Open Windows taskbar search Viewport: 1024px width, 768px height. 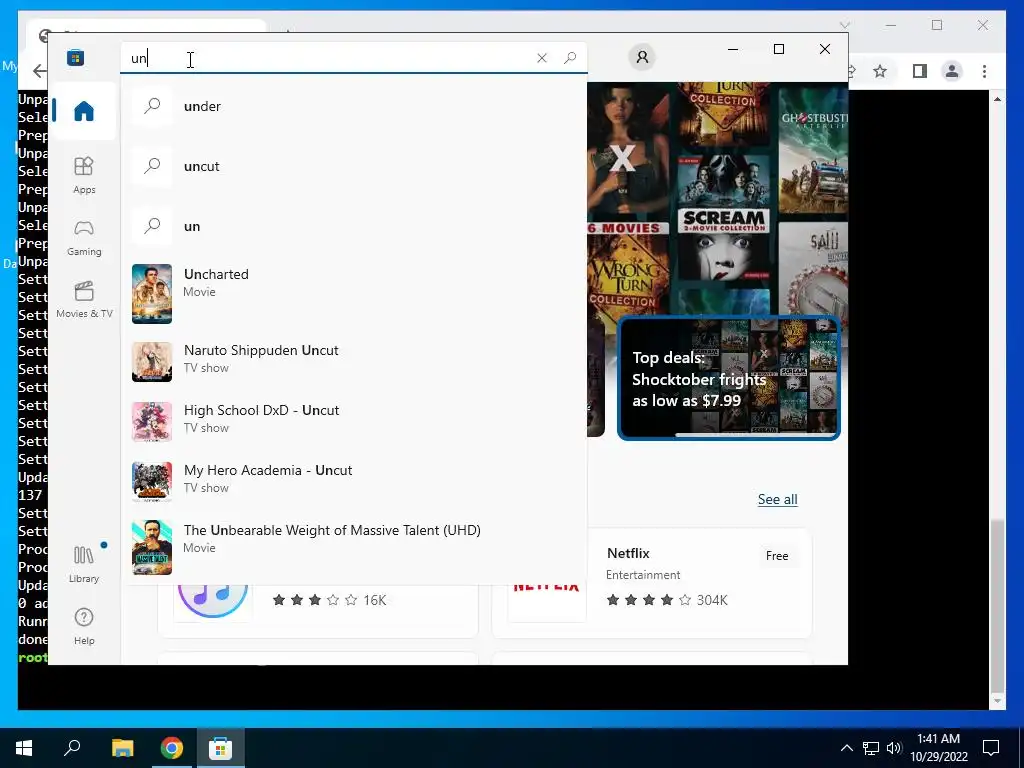pyautogui.click(x=72, y=748)
